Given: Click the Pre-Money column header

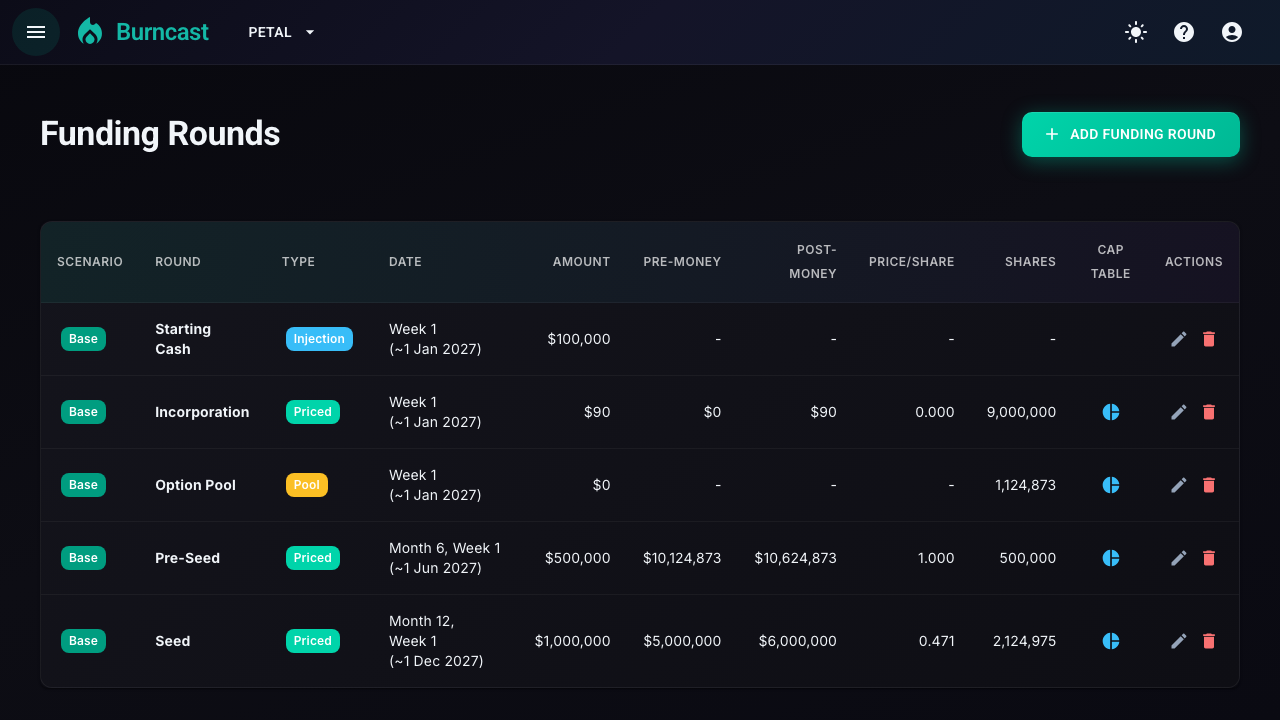Looking at the screenshot, I should tap(682, 262).
